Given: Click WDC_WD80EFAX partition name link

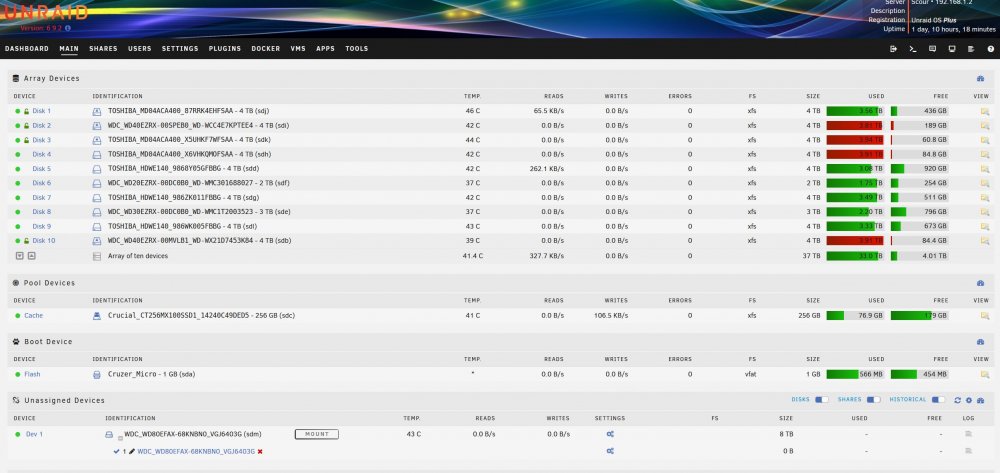Looking at the screenshot, I should 196,451.
